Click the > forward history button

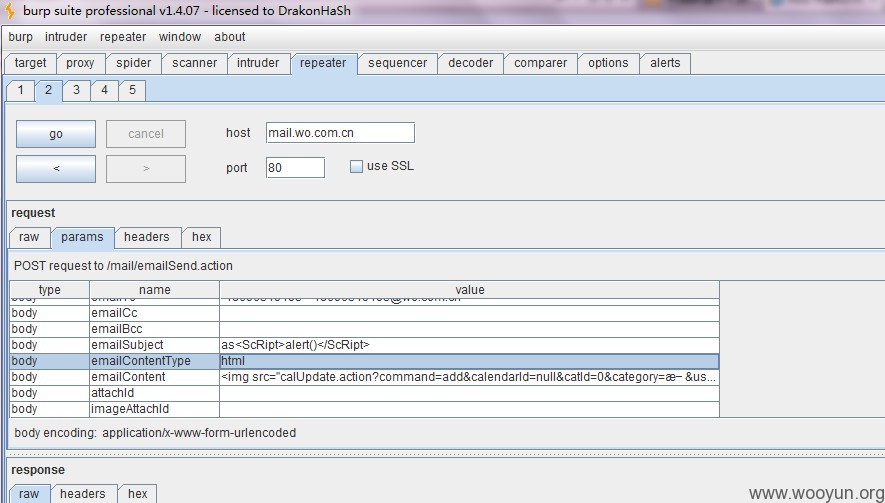pos(146,169)
